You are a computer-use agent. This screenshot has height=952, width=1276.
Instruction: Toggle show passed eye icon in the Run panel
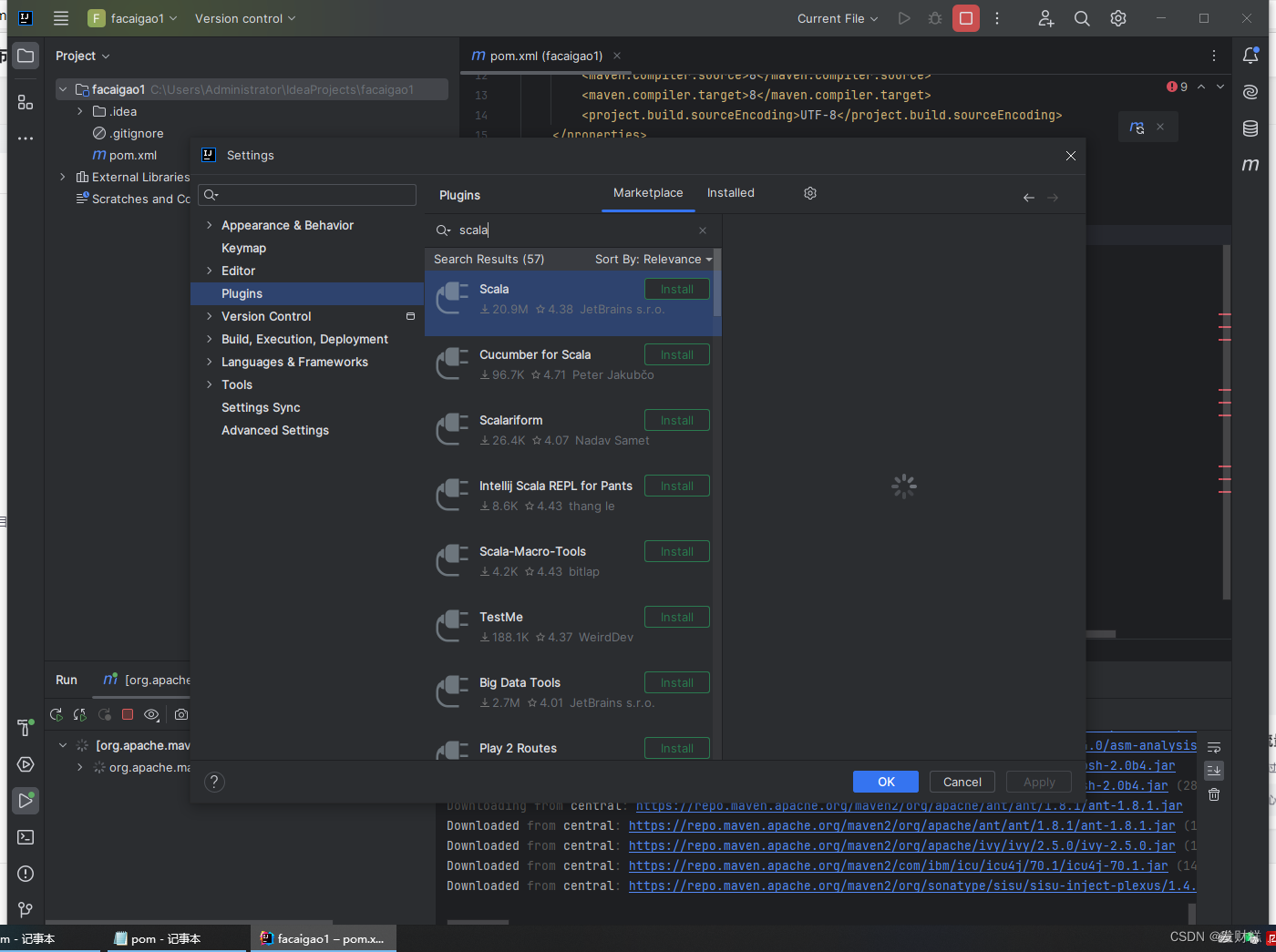point(151,715)
